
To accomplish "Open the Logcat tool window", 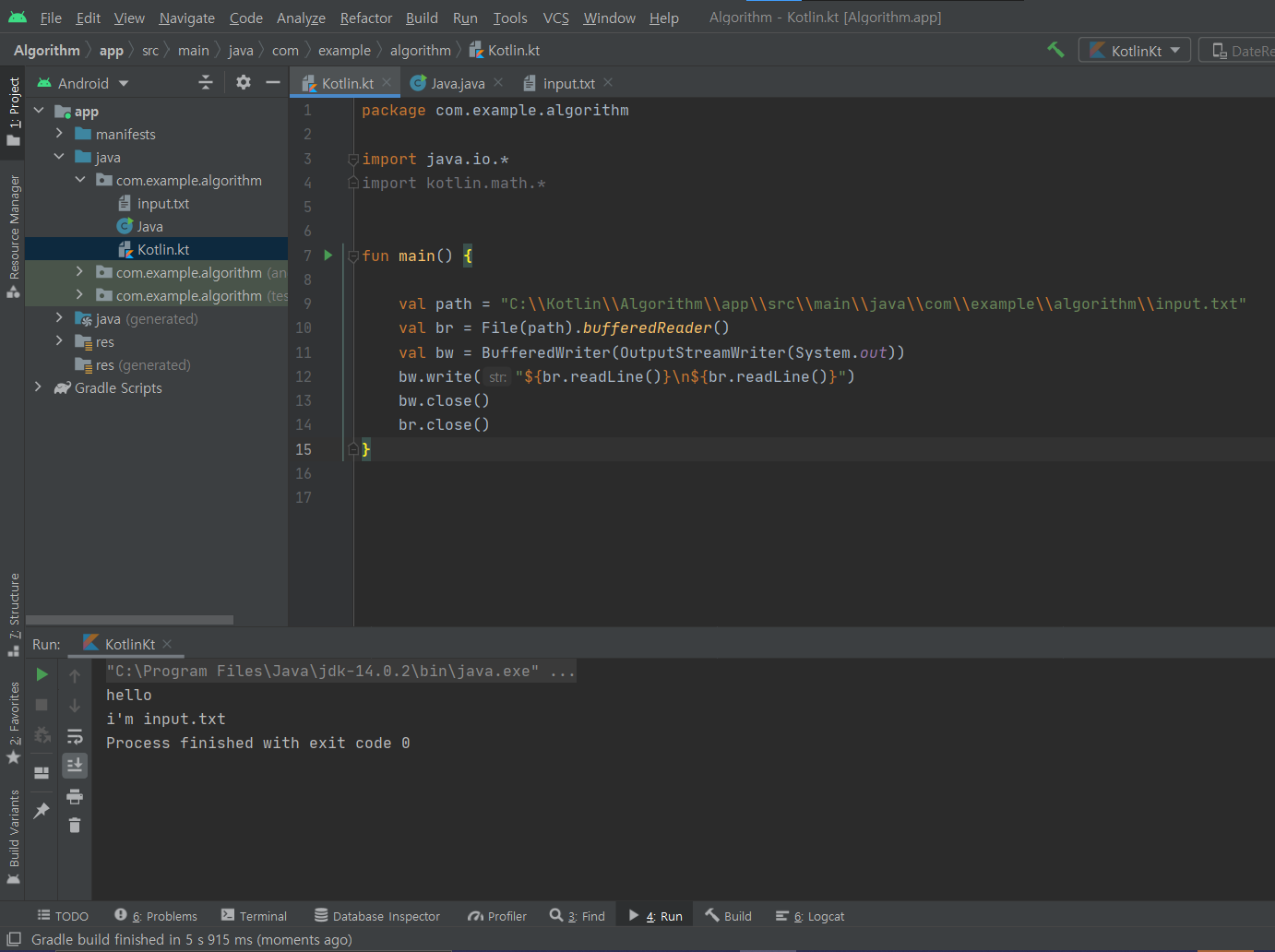I will click(810, 916).
